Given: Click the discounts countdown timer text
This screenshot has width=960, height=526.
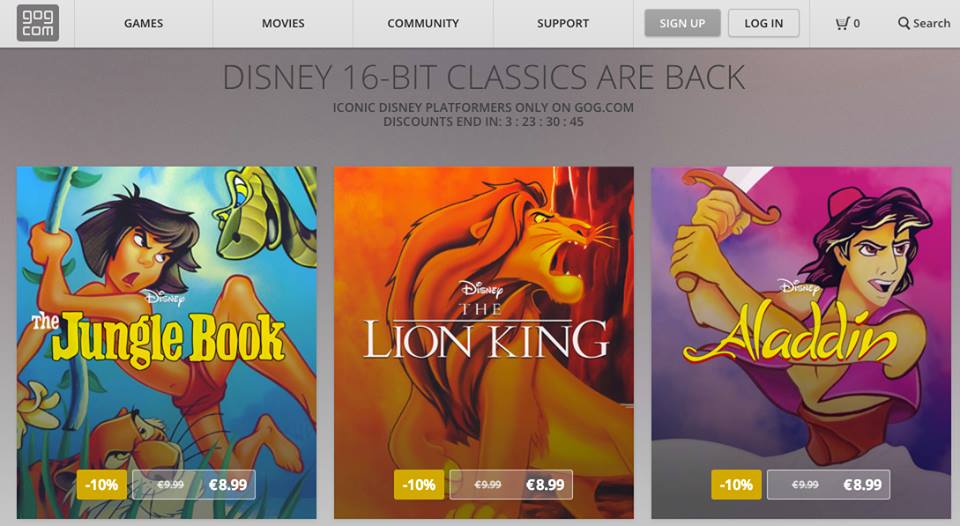Looking at the screenshot, I should pos(484,122).
